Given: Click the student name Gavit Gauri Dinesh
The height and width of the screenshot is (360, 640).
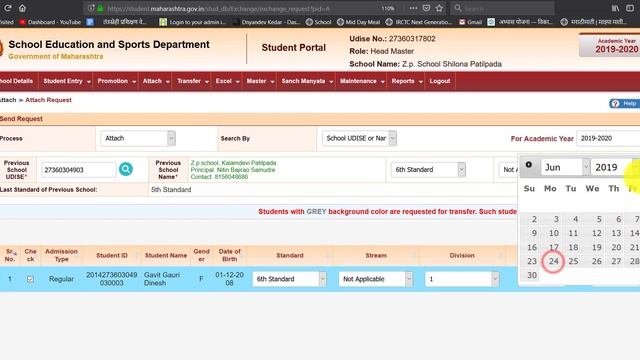Looking at the screenshot, I should (x=162, y=279).
